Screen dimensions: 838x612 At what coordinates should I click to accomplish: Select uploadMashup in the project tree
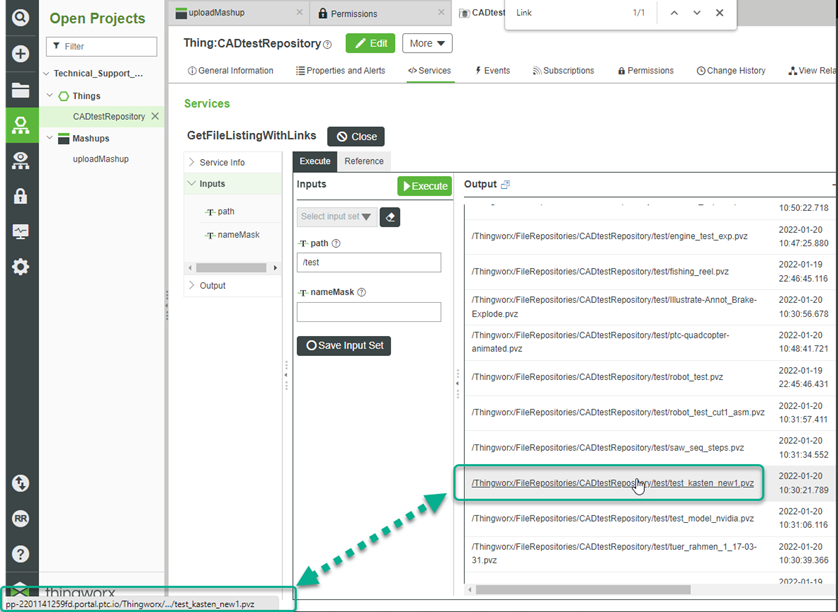100,159
